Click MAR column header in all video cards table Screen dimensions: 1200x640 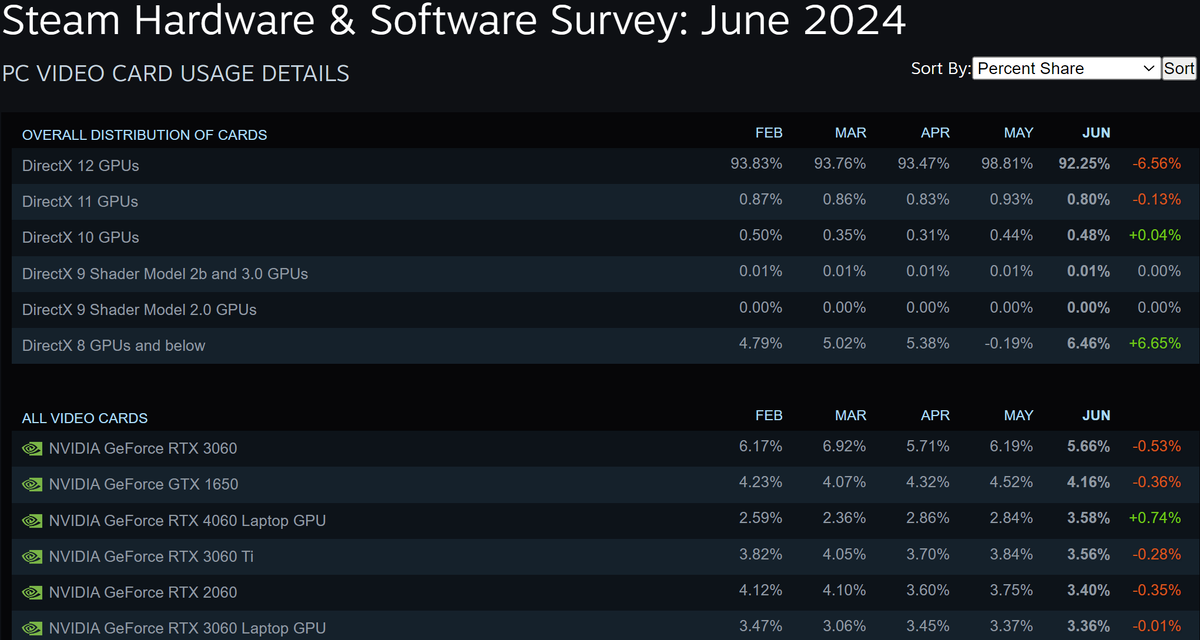(851, 415)
